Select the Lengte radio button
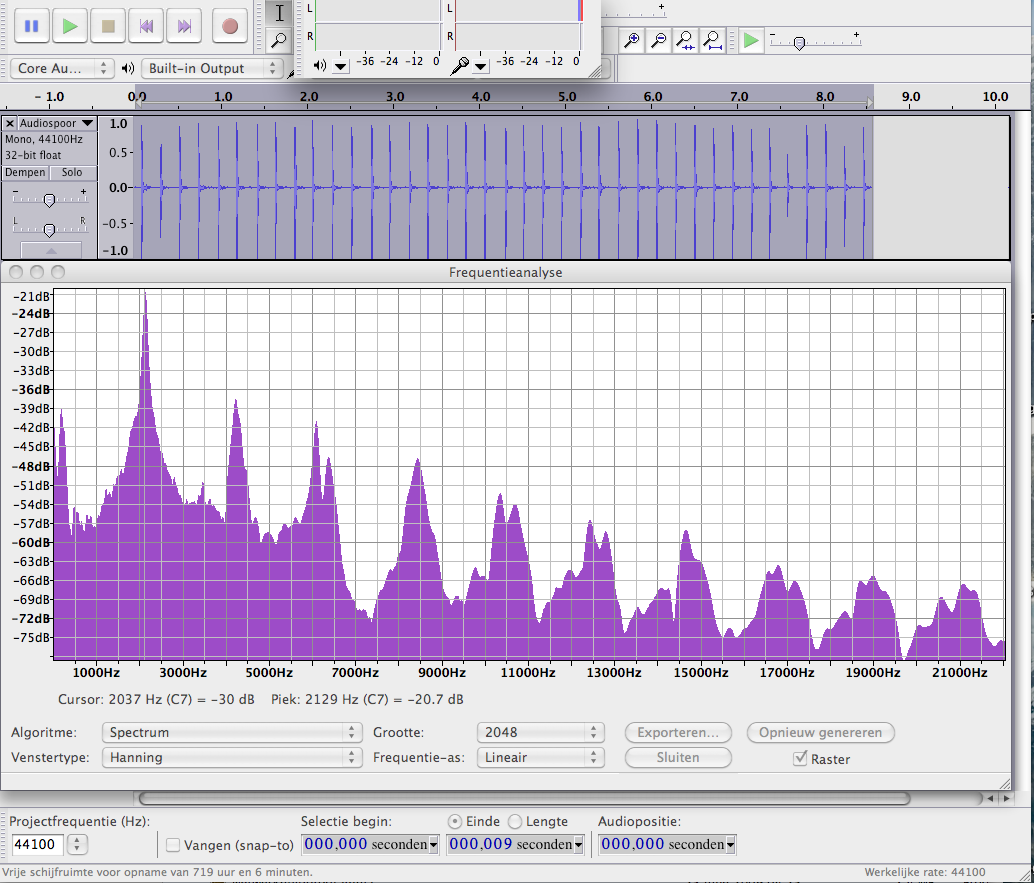 [x=515, y=821]
